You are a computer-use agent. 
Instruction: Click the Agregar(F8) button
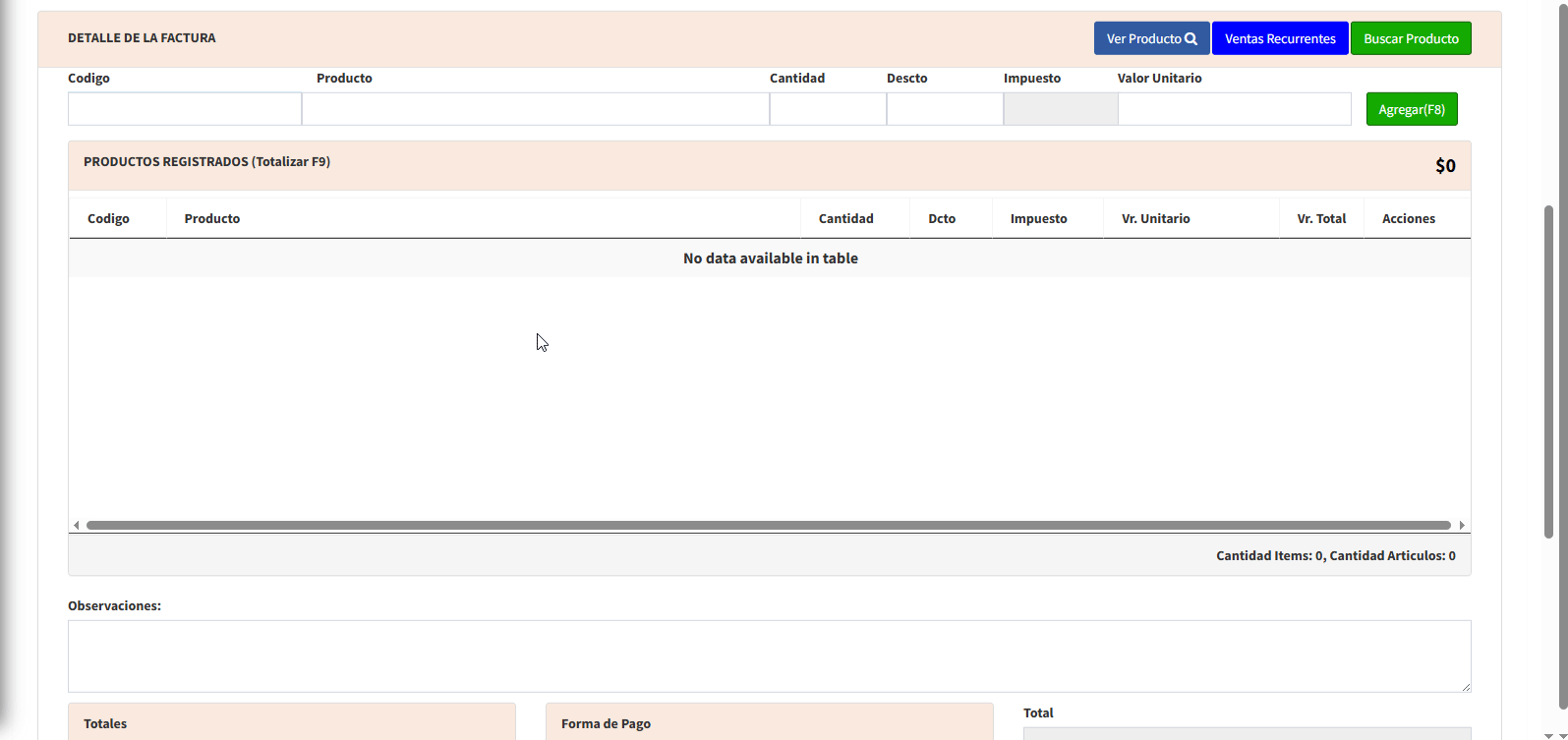click(x=1411, y=109)
